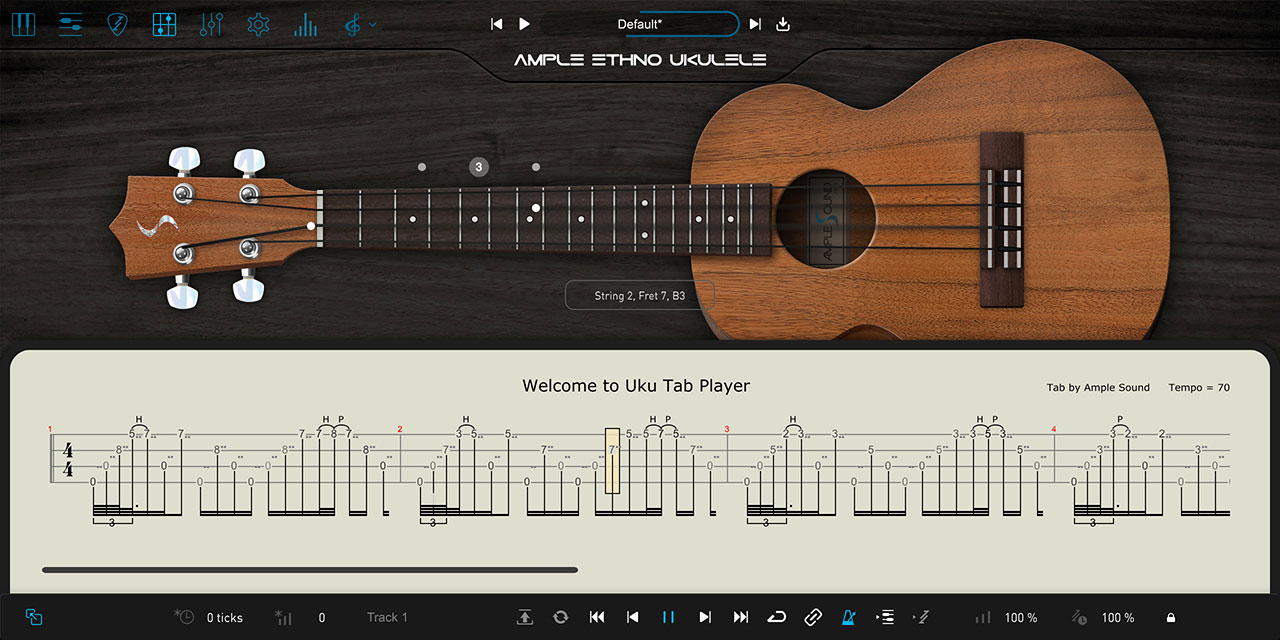Viewport: 1280px width, 640px height.
Task: Pause the tab playback
Action: click(x=668, y=617)
